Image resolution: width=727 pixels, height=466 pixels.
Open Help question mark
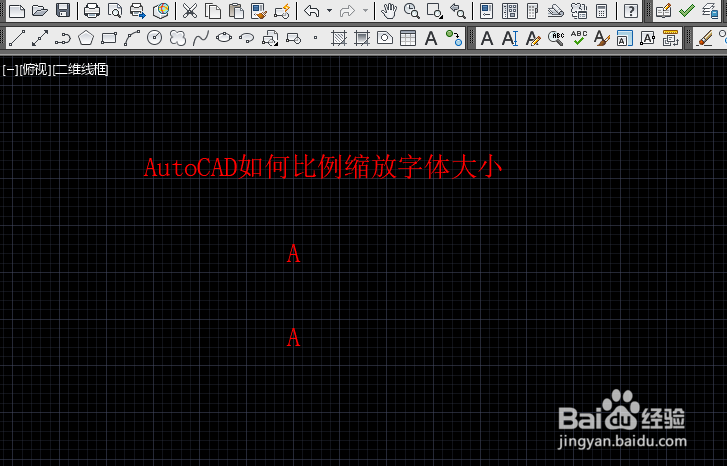pyautogui.click(x=630, y=10)
